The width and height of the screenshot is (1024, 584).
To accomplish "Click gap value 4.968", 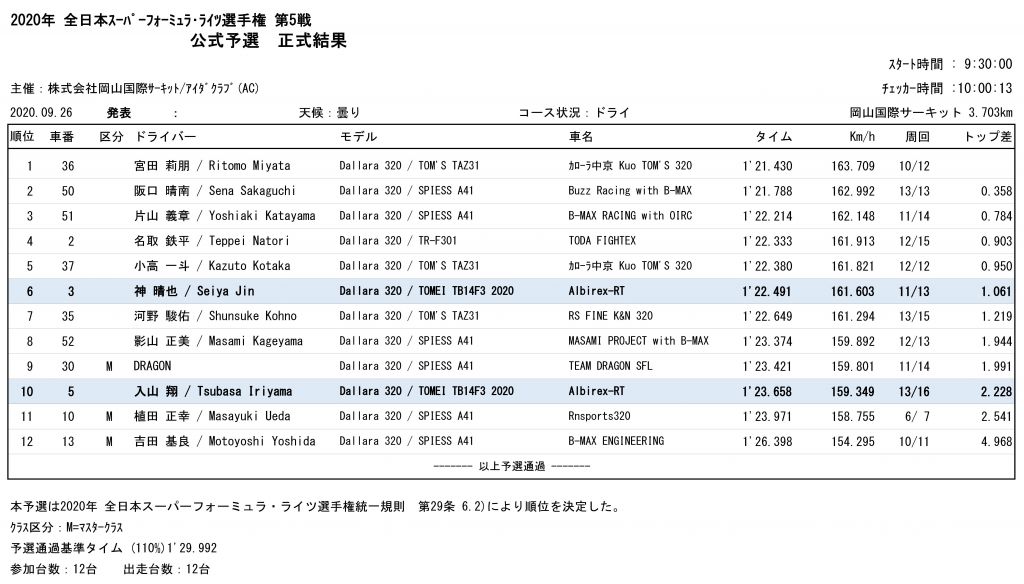I will coord(997,442).
